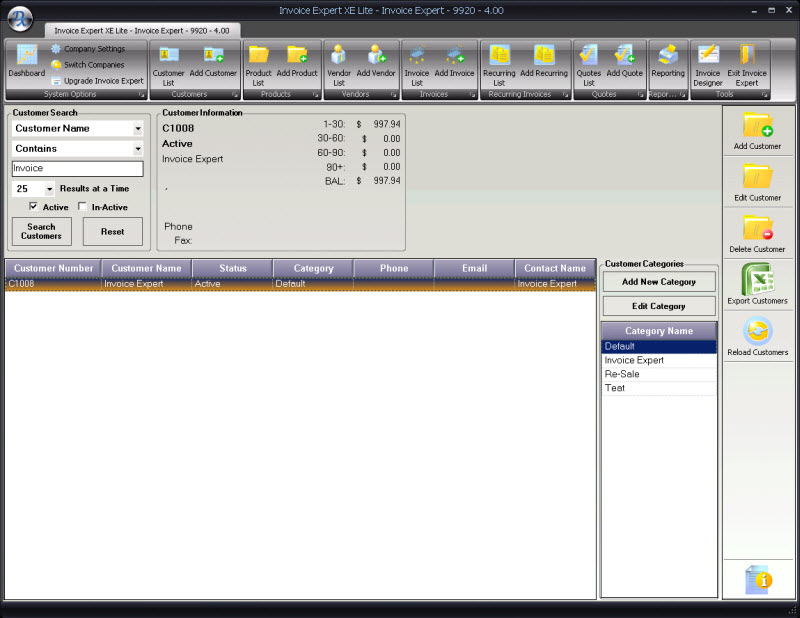Click Add Customer in the ribbon
The image size is (800, 618).
click(213, 61)
